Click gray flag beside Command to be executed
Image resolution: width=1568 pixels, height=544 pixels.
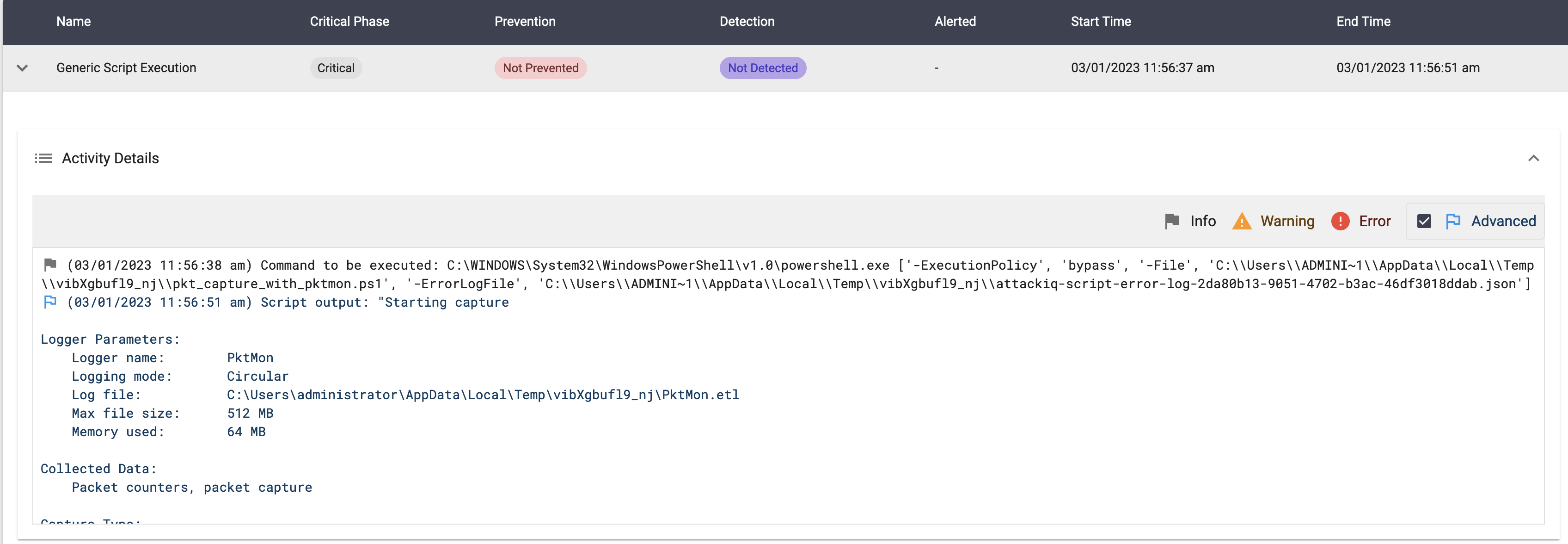[x=50, y=265]
